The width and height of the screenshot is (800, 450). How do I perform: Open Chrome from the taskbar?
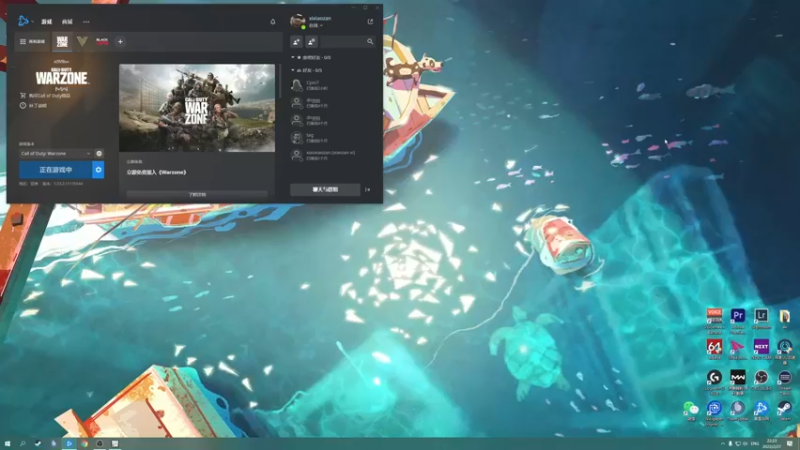coord(84,444)
